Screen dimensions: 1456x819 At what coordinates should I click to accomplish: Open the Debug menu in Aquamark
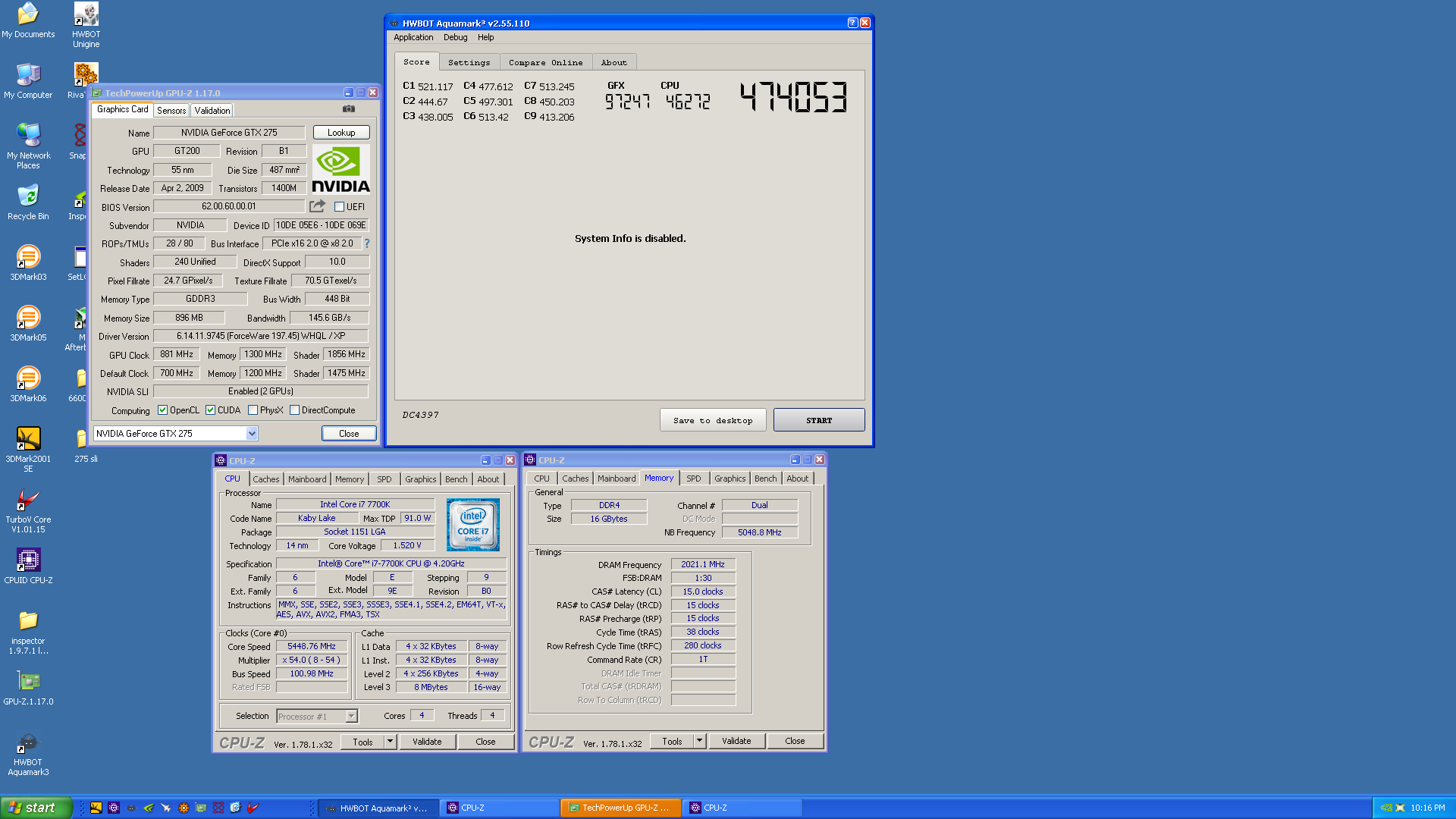point(455,37)
